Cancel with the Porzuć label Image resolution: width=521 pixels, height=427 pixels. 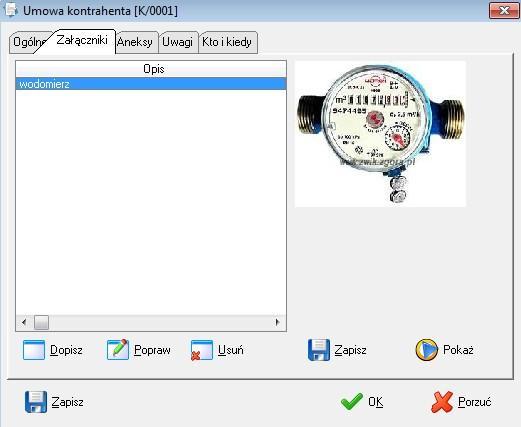(x=474, y=402)
